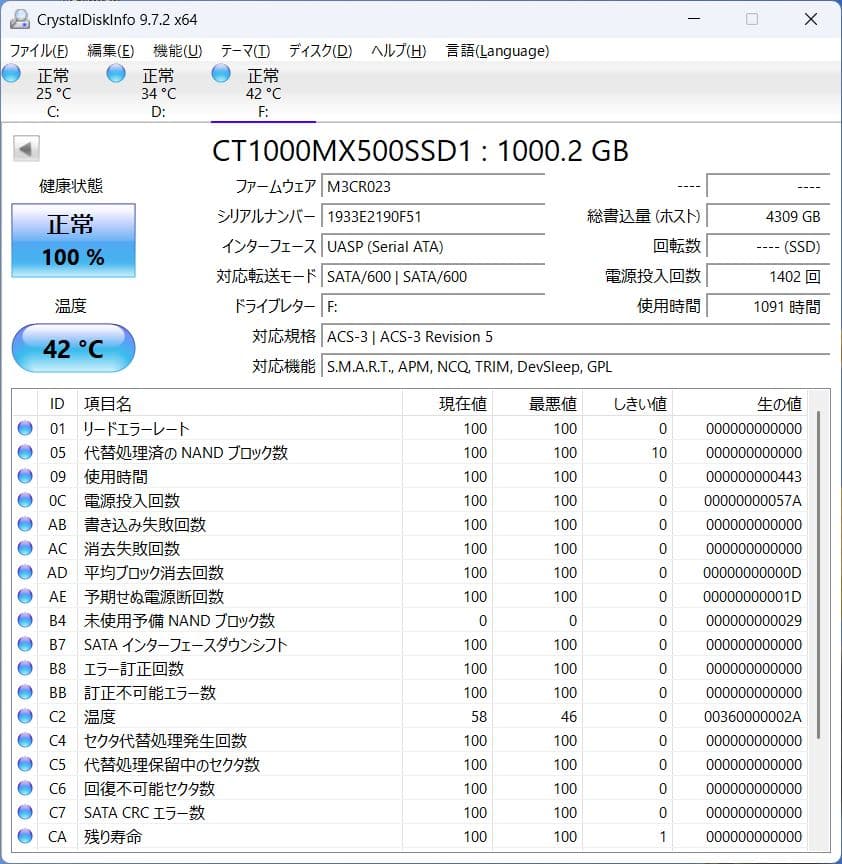Click raw value 00000000057A

pyautogui.click(x=753, y=500)
